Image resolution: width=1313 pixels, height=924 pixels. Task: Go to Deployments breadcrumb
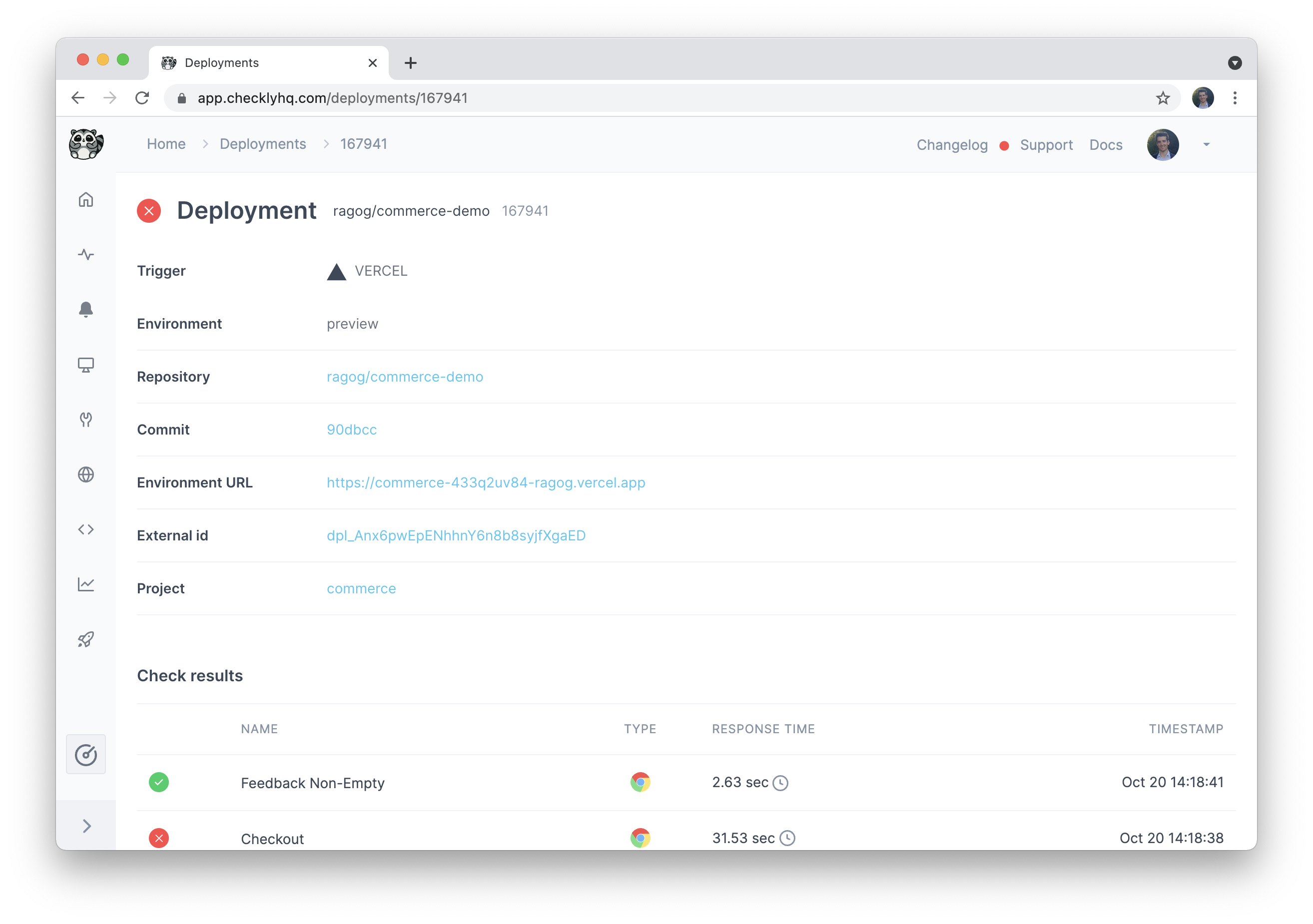tap(262, 144)
